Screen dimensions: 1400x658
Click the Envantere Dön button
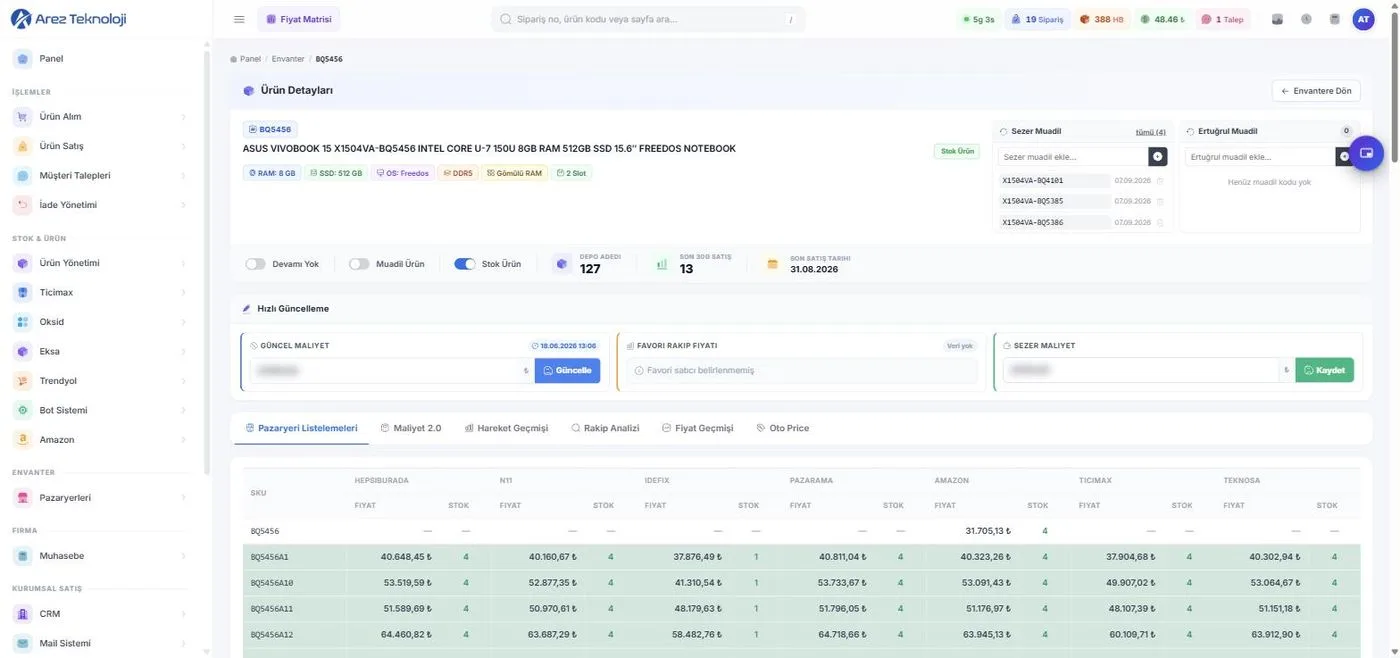[x=1316, y=91]
